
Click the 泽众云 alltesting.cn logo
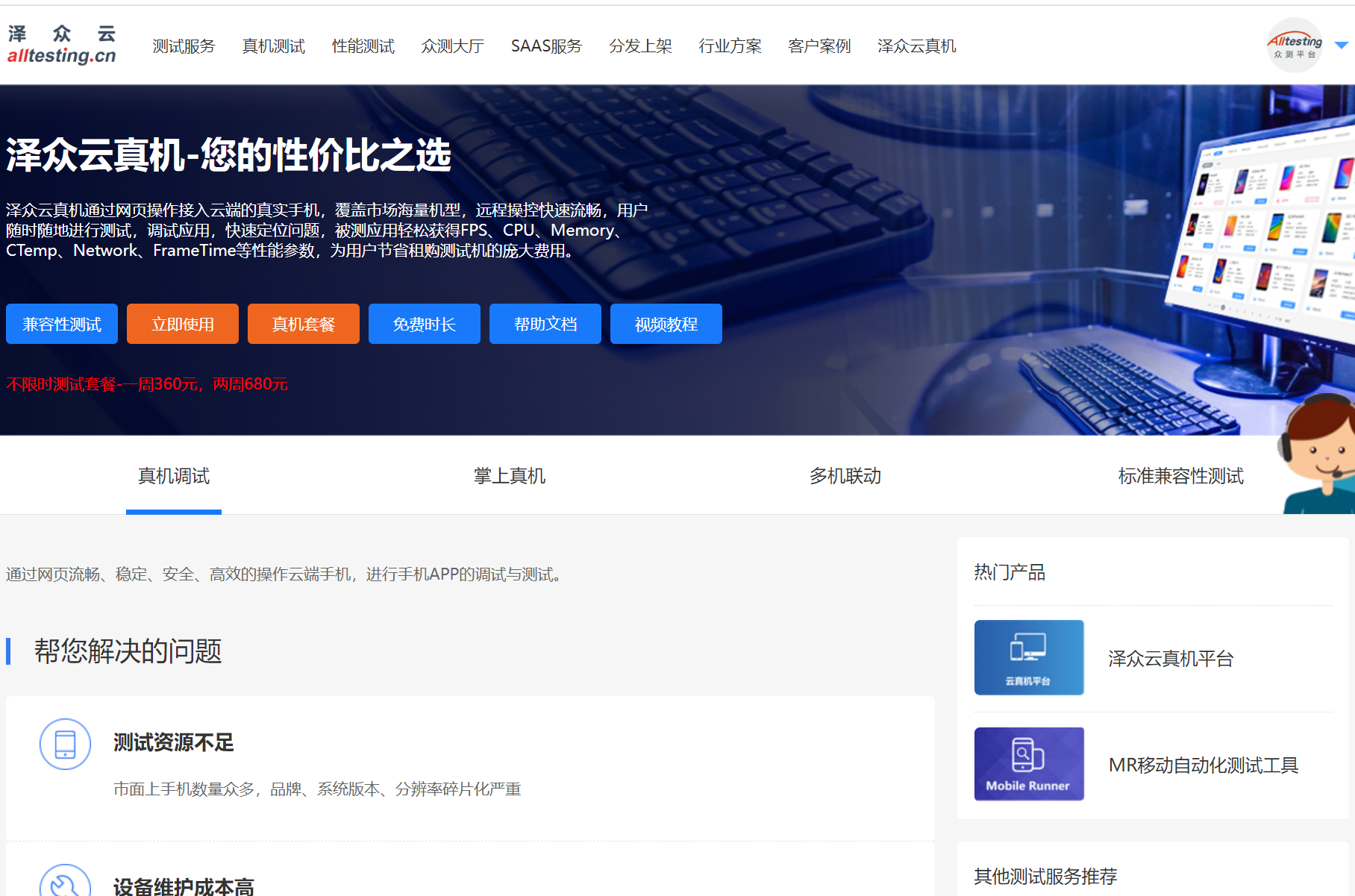coord(62,45)
